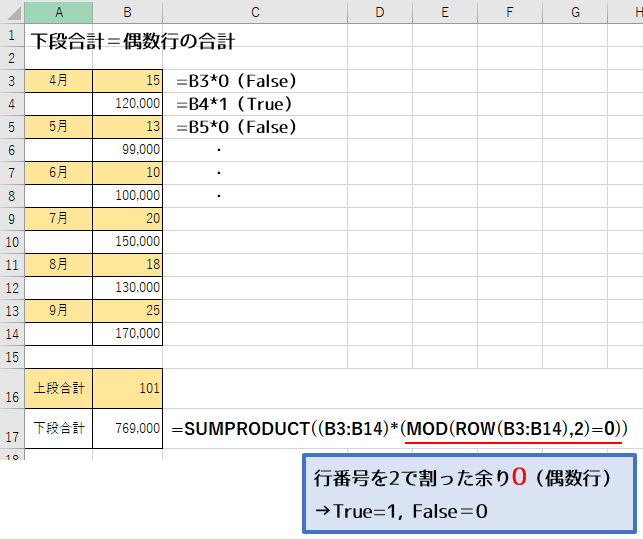
Task: Click the 下段合計 label cell in row 17
Action: coord(59,428)
